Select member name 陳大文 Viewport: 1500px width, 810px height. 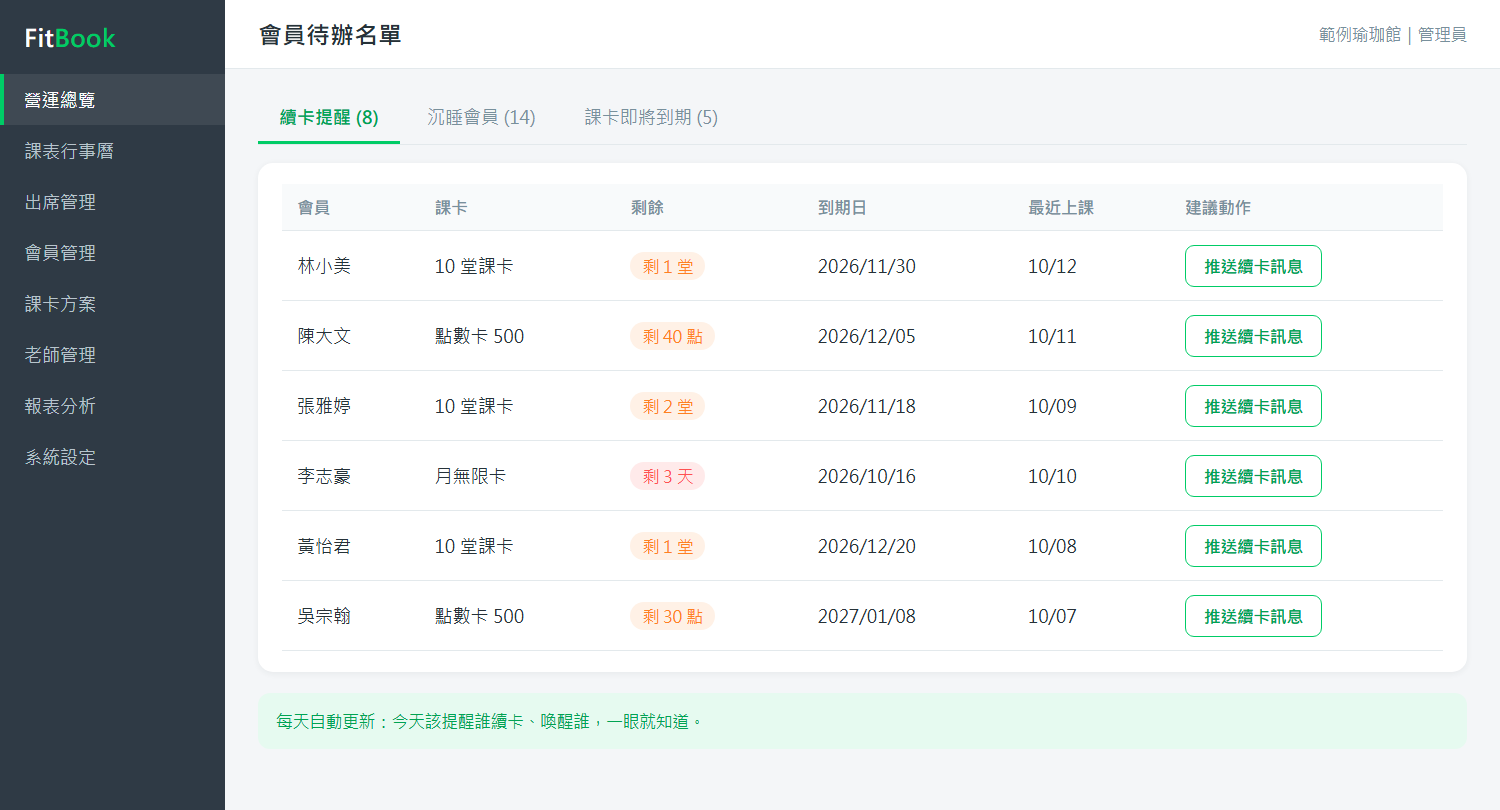(324, 336)
